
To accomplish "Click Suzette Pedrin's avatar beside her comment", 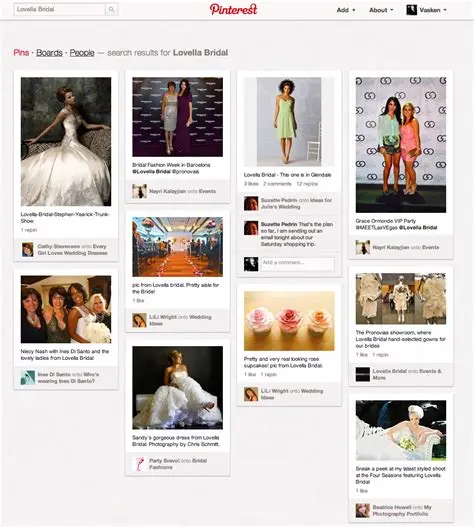I will [x=251, y=228].
